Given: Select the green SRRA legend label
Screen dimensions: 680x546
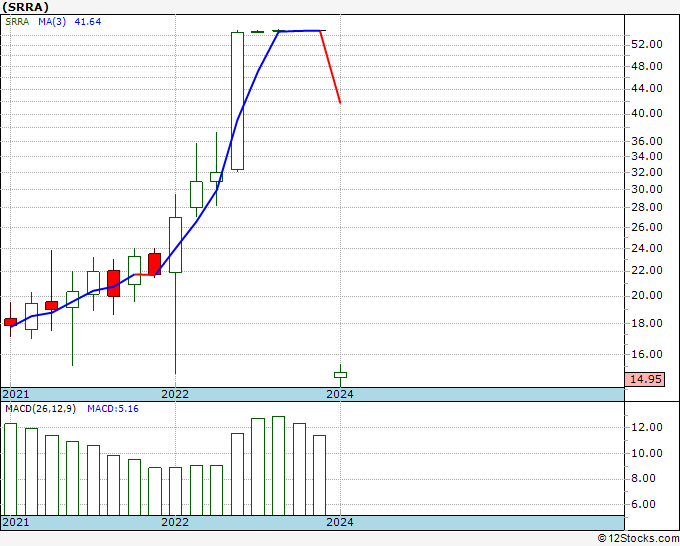Looking at the screenshot, I should (x=17, y=22).
